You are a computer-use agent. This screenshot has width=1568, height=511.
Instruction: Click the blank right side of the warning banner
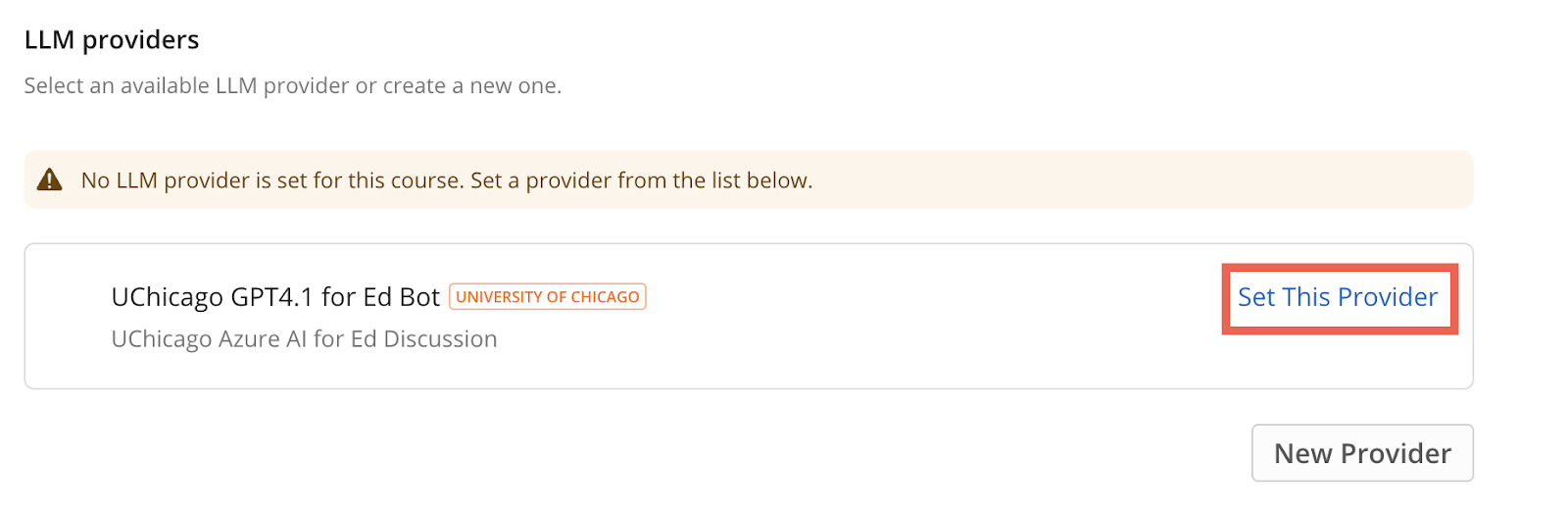[1176, 180]
